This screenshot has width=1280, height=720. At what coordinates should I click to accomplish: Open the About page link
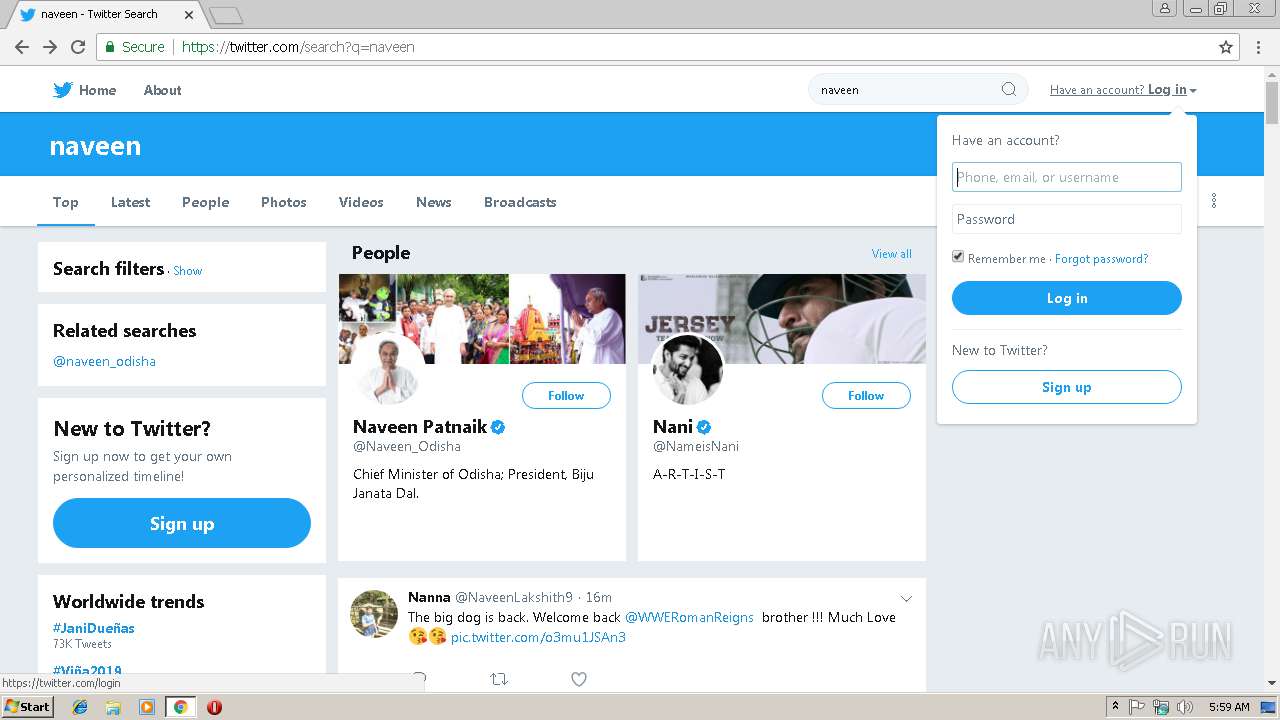[162, 90]
